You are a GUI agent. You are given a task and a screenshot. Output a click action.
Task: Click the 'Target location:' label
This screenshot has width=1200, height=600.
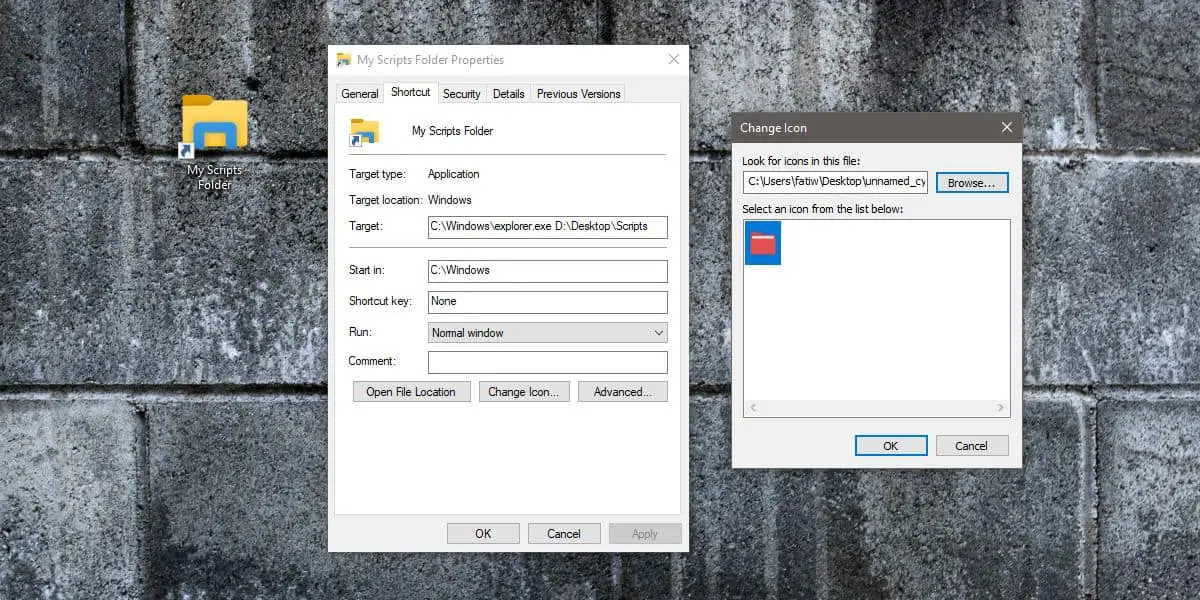tap(386, 200)
